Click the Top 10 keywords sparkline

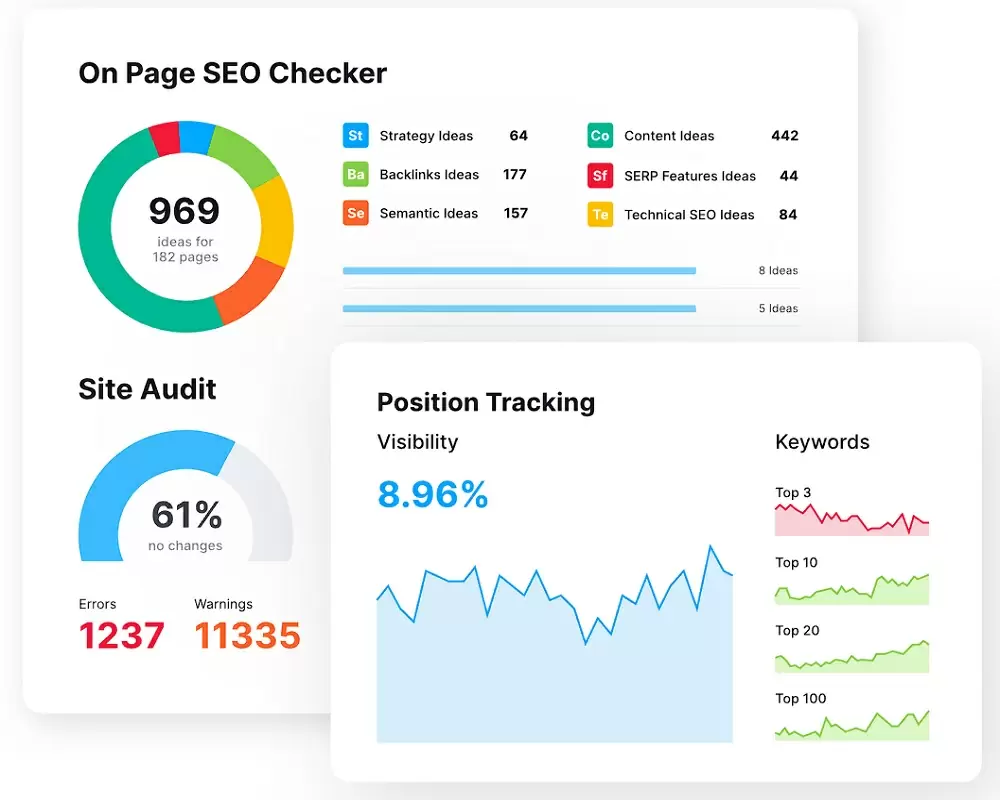pyautogui.click(x=851, y=590)
